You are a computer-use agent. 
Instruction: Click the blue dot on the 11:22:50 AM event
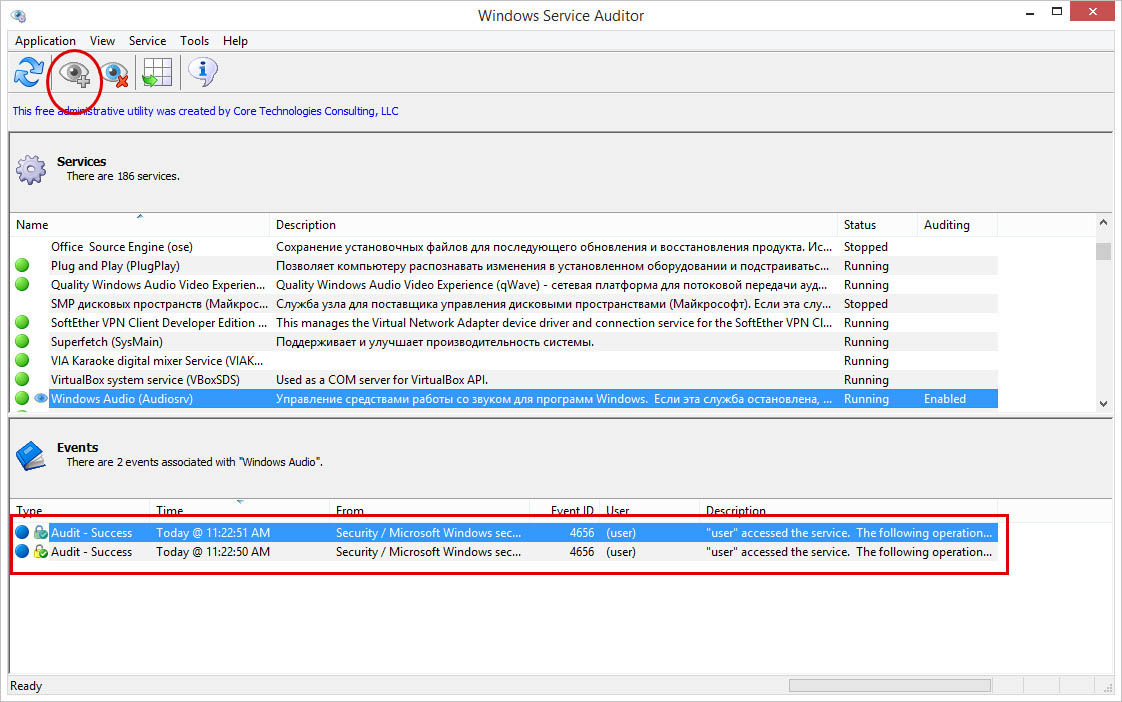tap(22, 551)
